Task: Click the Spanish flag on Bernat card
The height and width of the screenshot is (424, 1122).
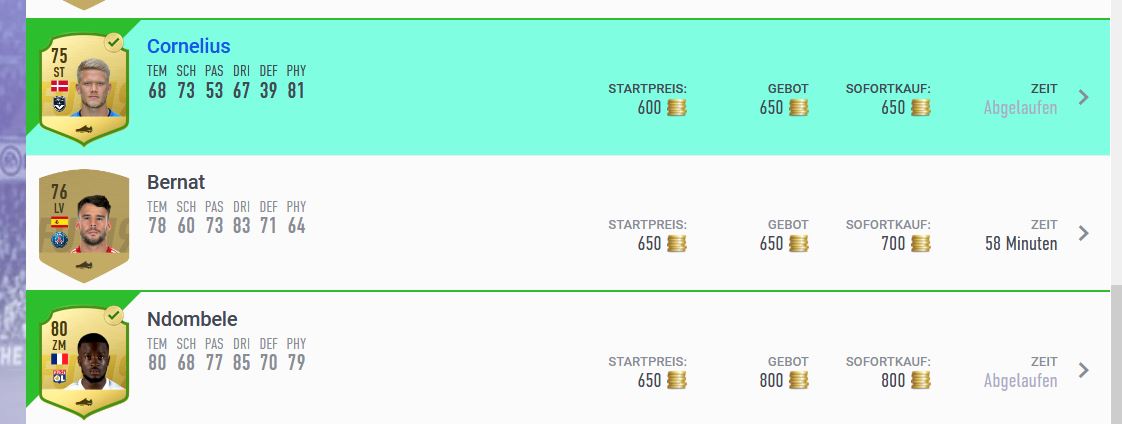Action: click(59, 222)
